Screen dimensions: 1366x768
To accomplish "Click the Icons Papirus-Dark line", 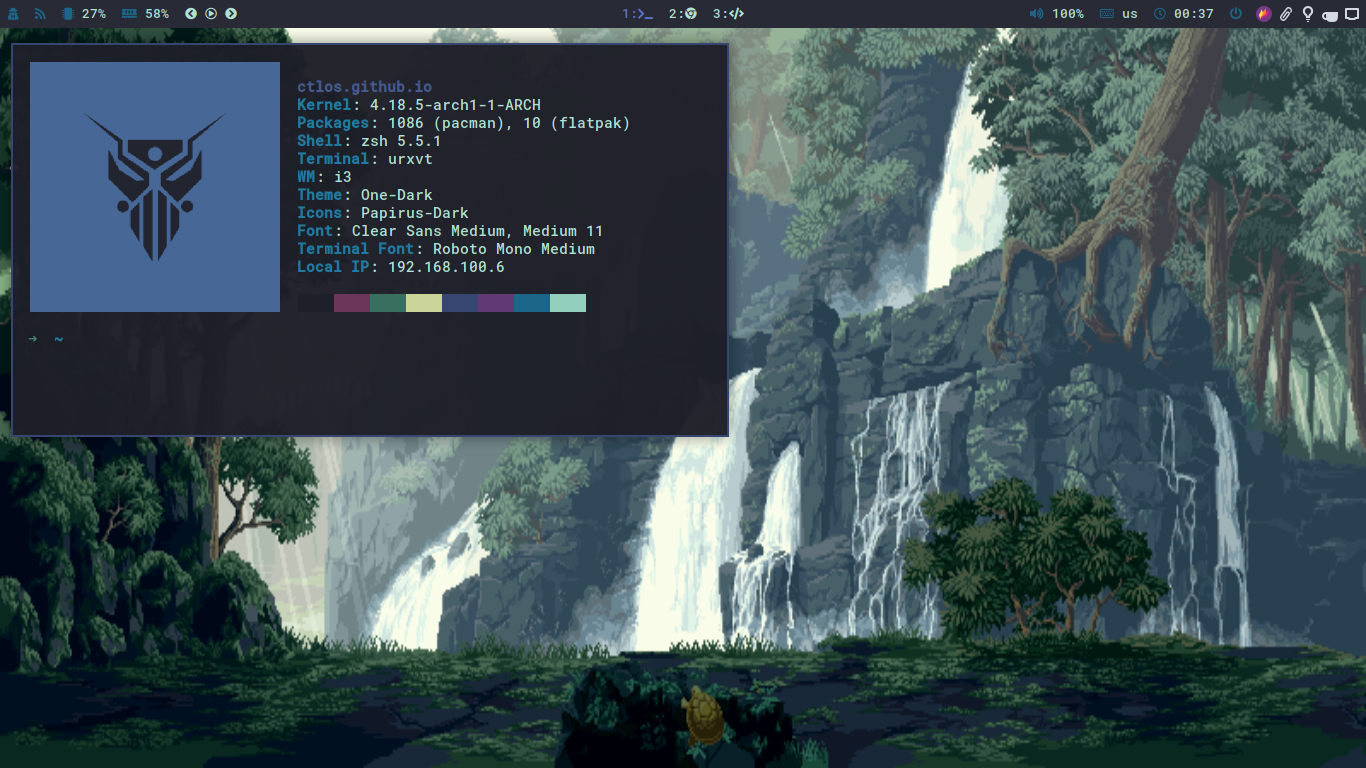I will pos(383,213).
